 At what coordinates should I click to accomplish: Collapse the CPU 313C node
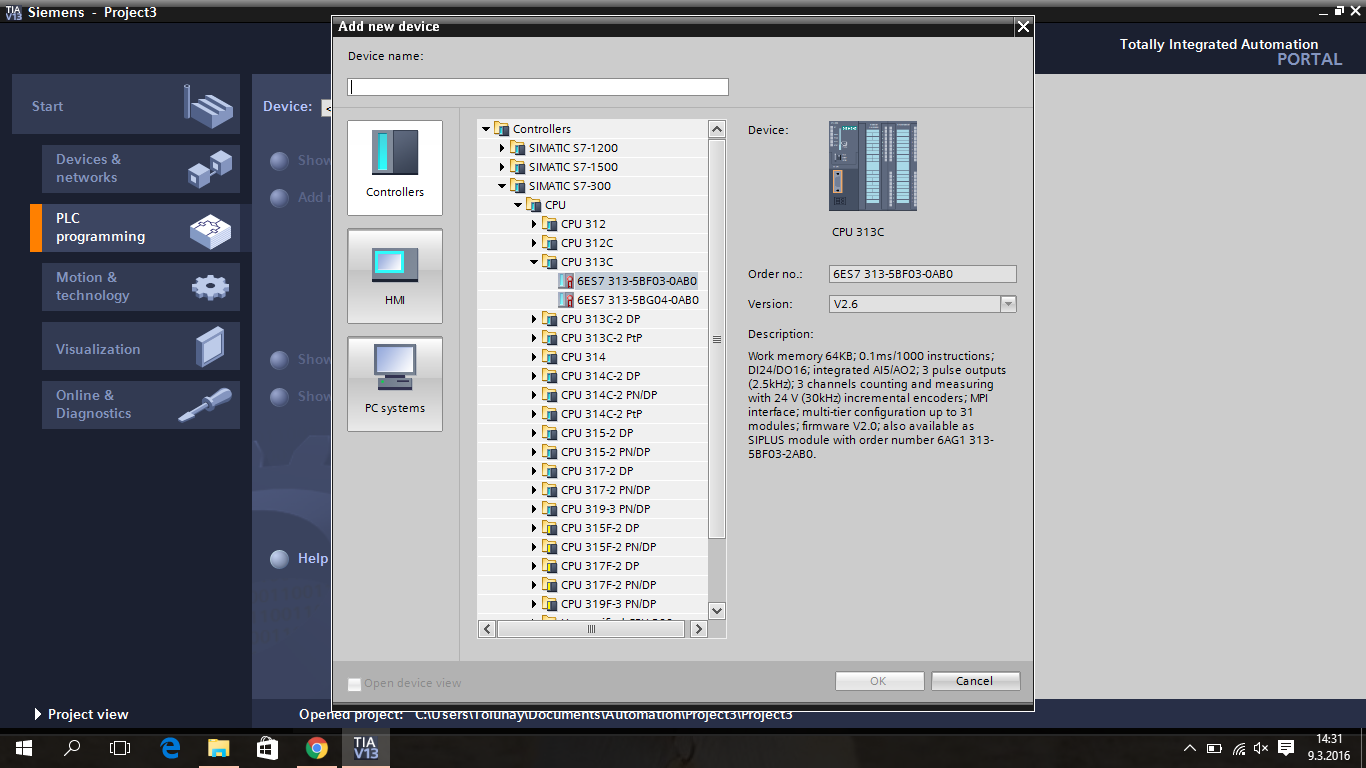click(534, 262)
